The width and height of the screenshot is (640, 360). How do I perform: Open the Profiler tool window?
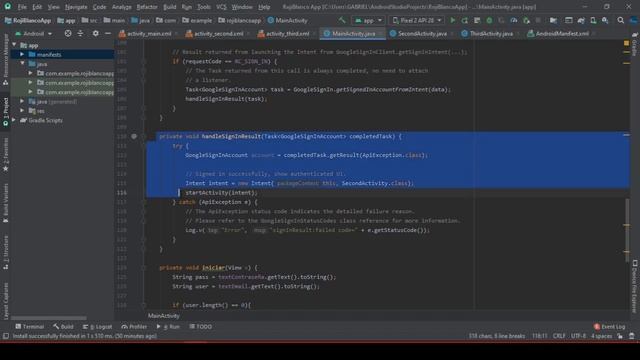point(134,327)
